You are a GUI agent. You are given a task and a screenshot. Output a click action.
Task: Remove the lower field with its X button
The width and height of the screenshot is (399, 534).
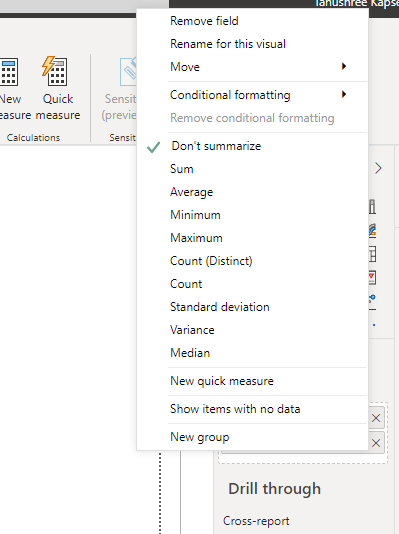(x=376, y=443)
